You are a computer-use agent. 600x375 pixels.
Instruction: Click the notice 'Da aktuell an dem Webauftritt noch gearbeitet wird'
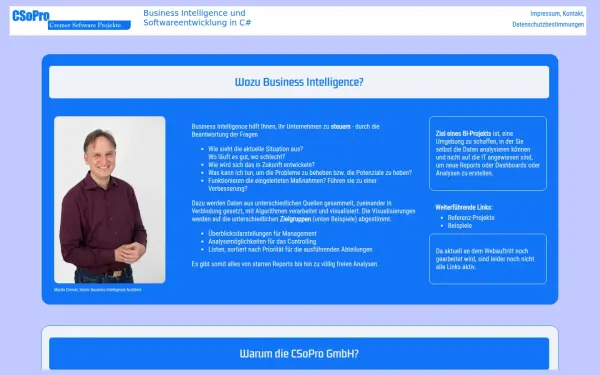pyautogui.click(x=485, y=259)
